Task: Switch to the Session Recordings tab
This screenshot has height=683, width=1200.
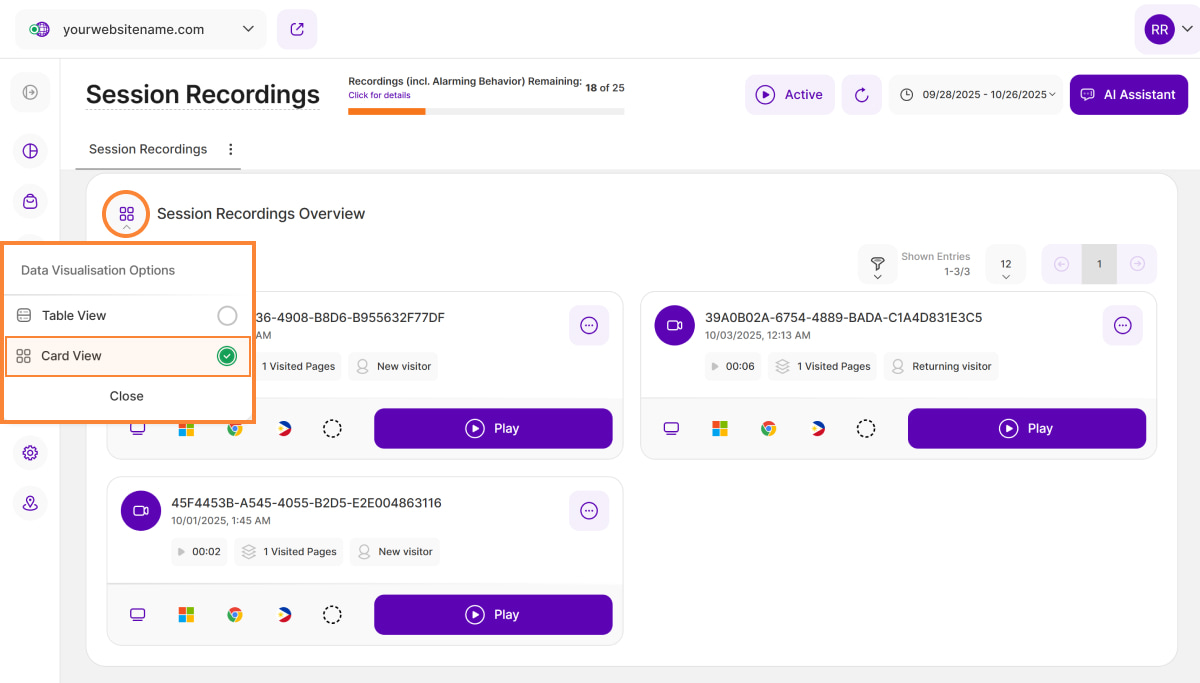Action: pos(148,149)
